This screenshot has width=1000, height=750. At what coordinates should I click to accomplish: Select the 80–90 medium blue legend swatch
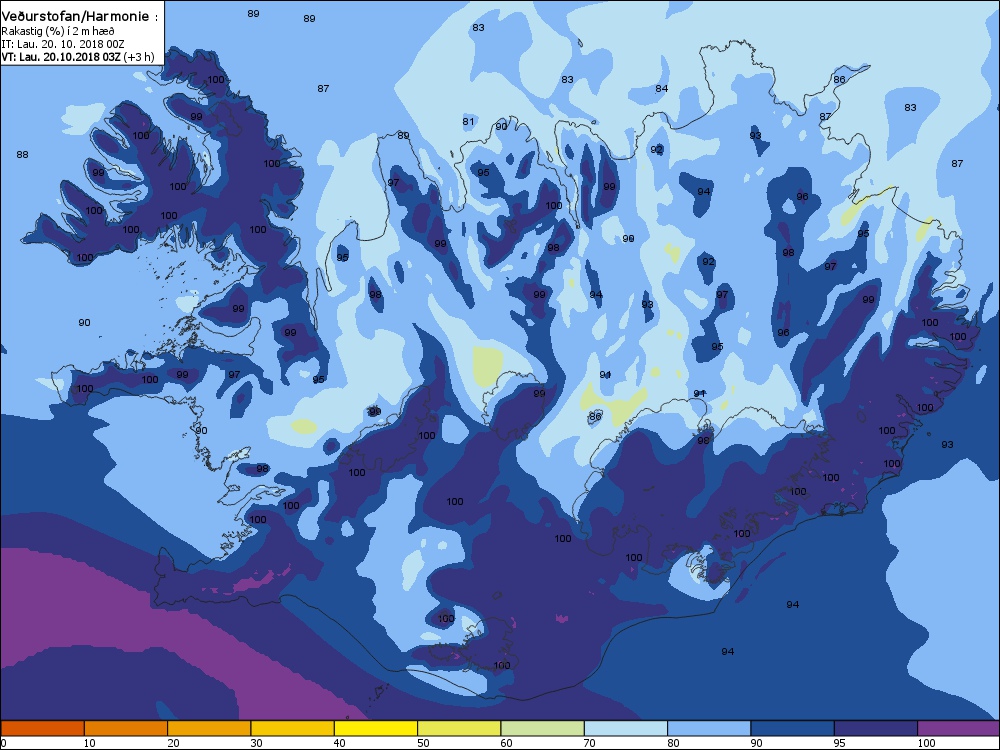click(x=709, y=728)
